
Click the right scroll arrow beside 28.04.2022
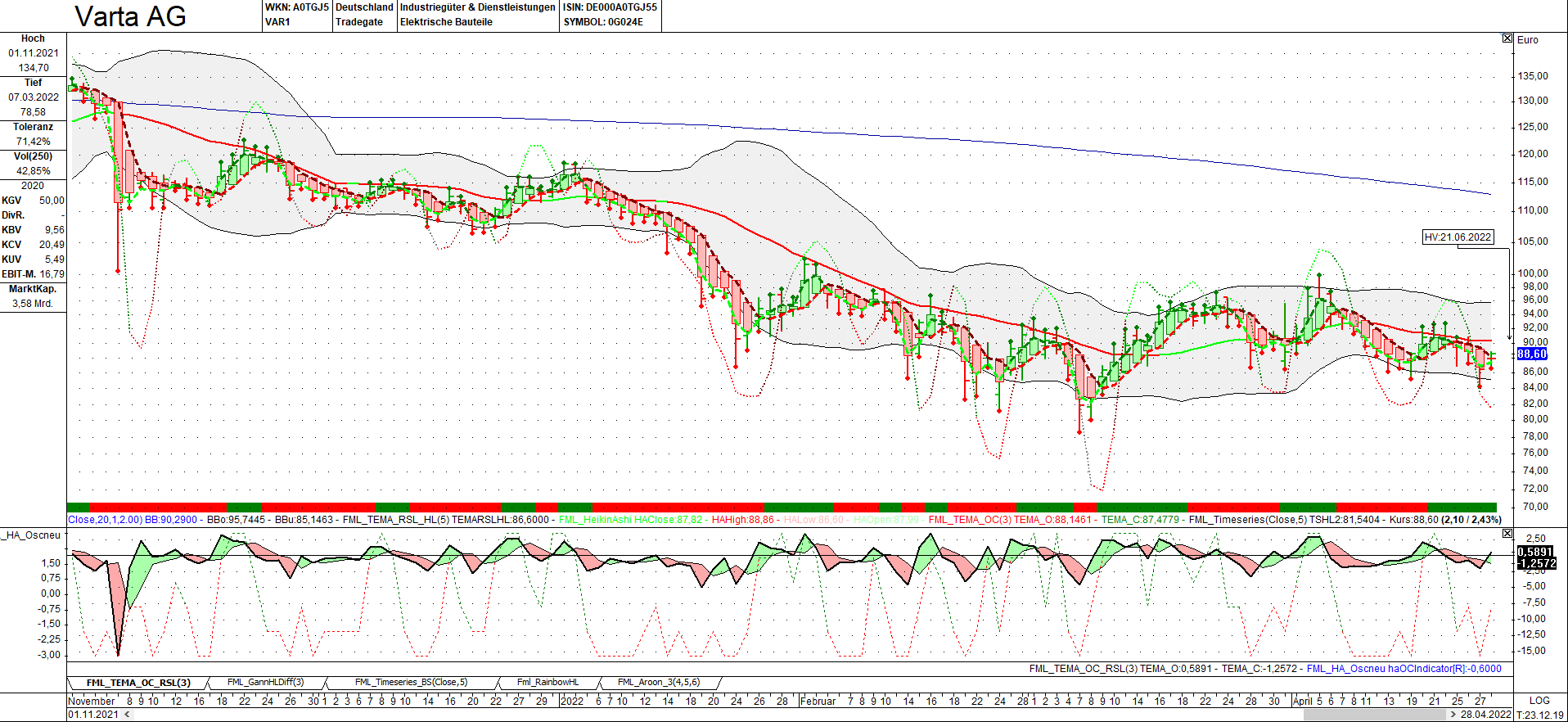click(x=1453, y=715)
